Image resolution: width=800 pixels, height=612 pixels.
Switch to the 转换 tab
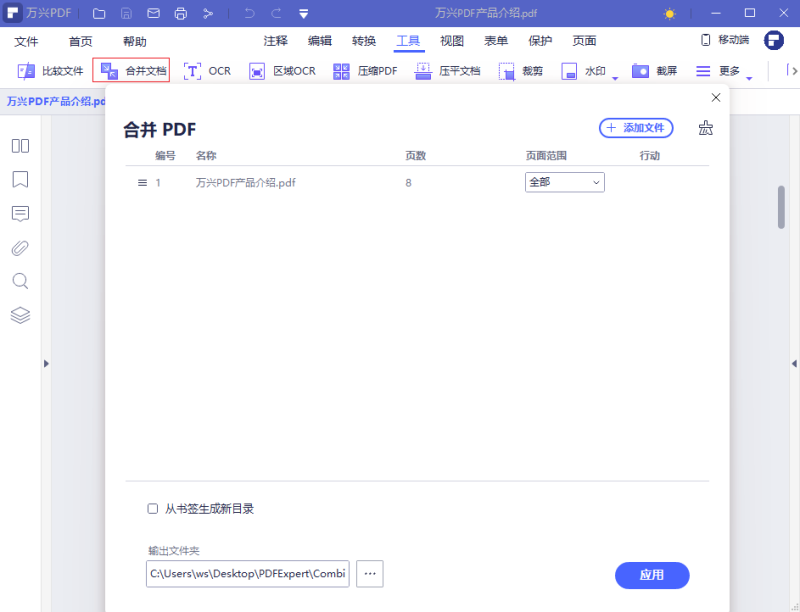pos(364,41)
